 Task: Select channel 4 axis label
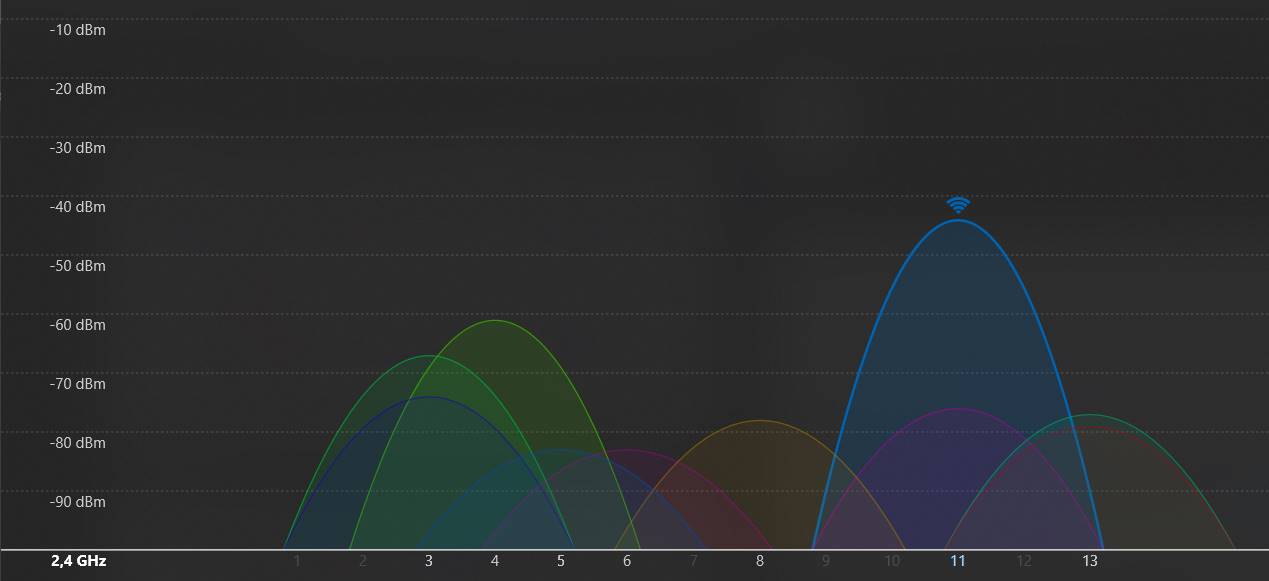click(x=495, y=561)
